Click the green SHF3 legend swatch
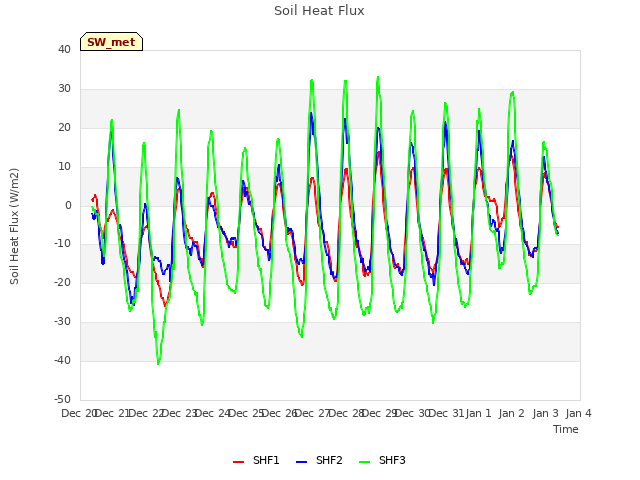640x480 pixels. [364, 462]
